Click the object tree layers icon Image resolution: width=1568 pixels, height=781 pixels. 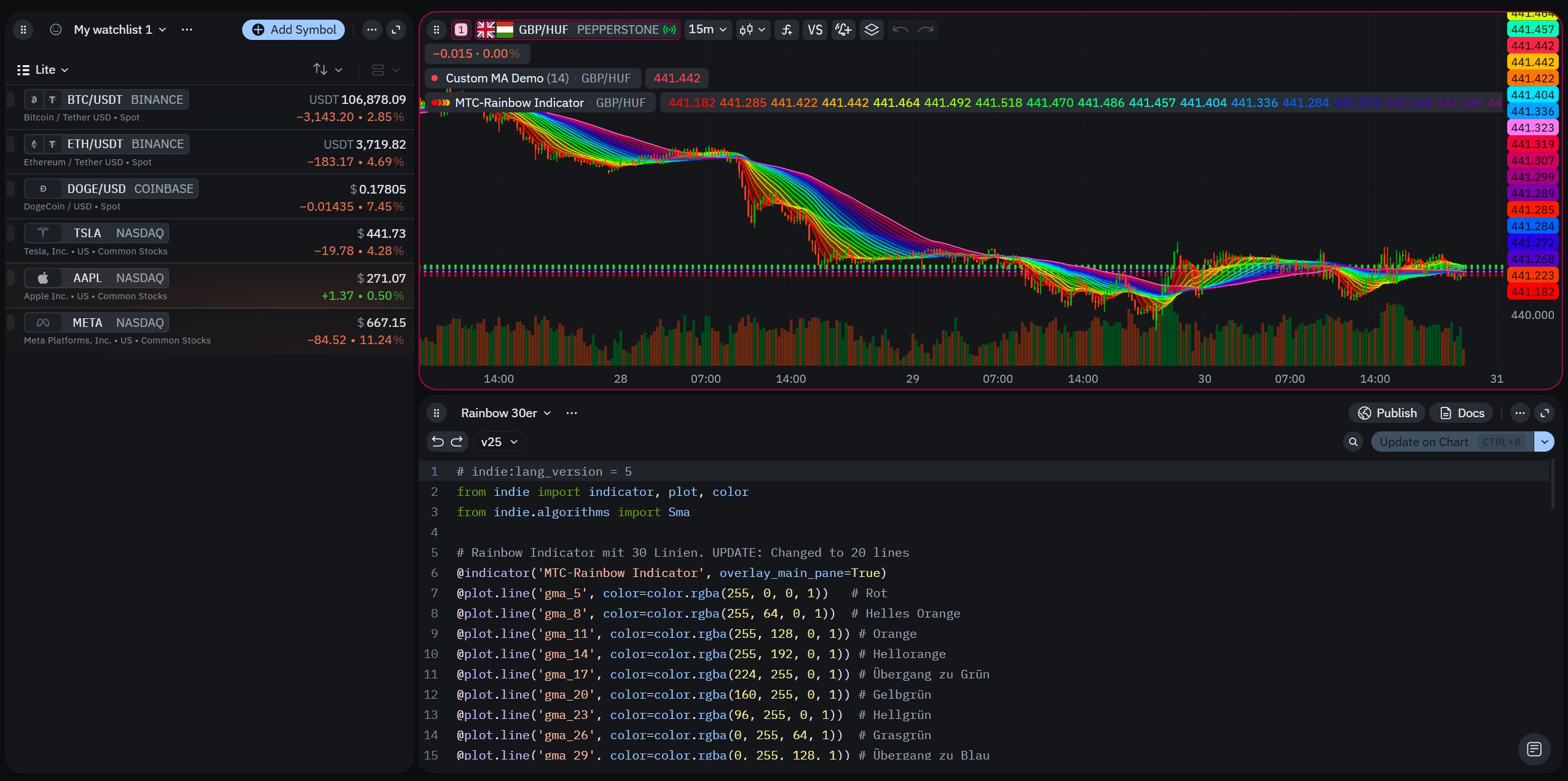(871, 29)
